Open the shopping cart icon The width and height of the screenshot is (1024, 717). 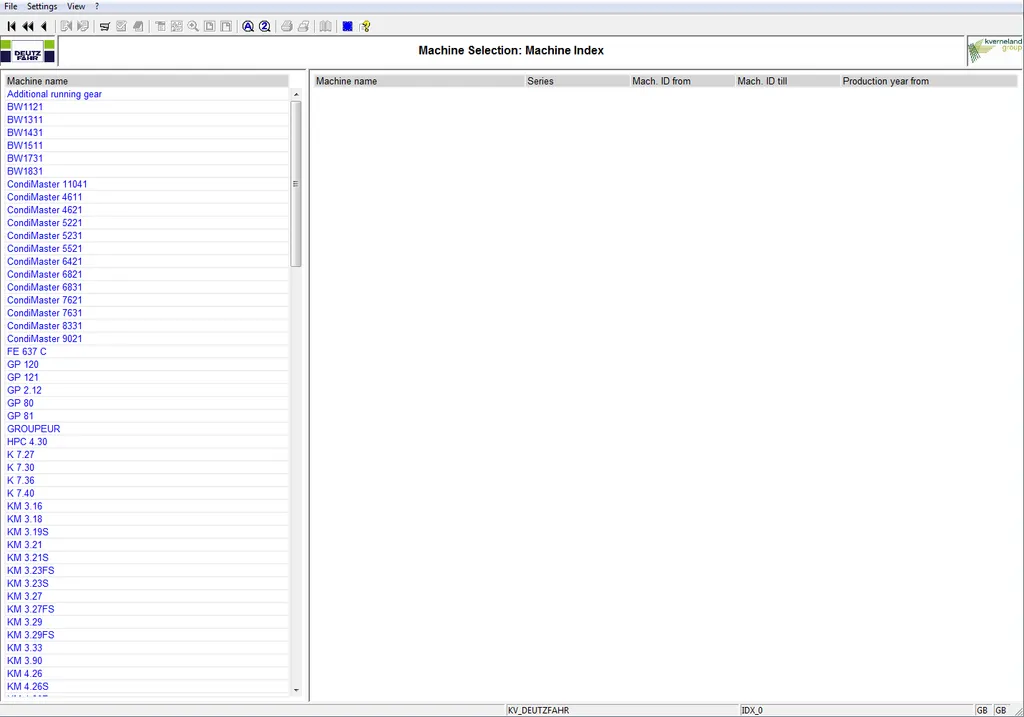click(104, 26)
